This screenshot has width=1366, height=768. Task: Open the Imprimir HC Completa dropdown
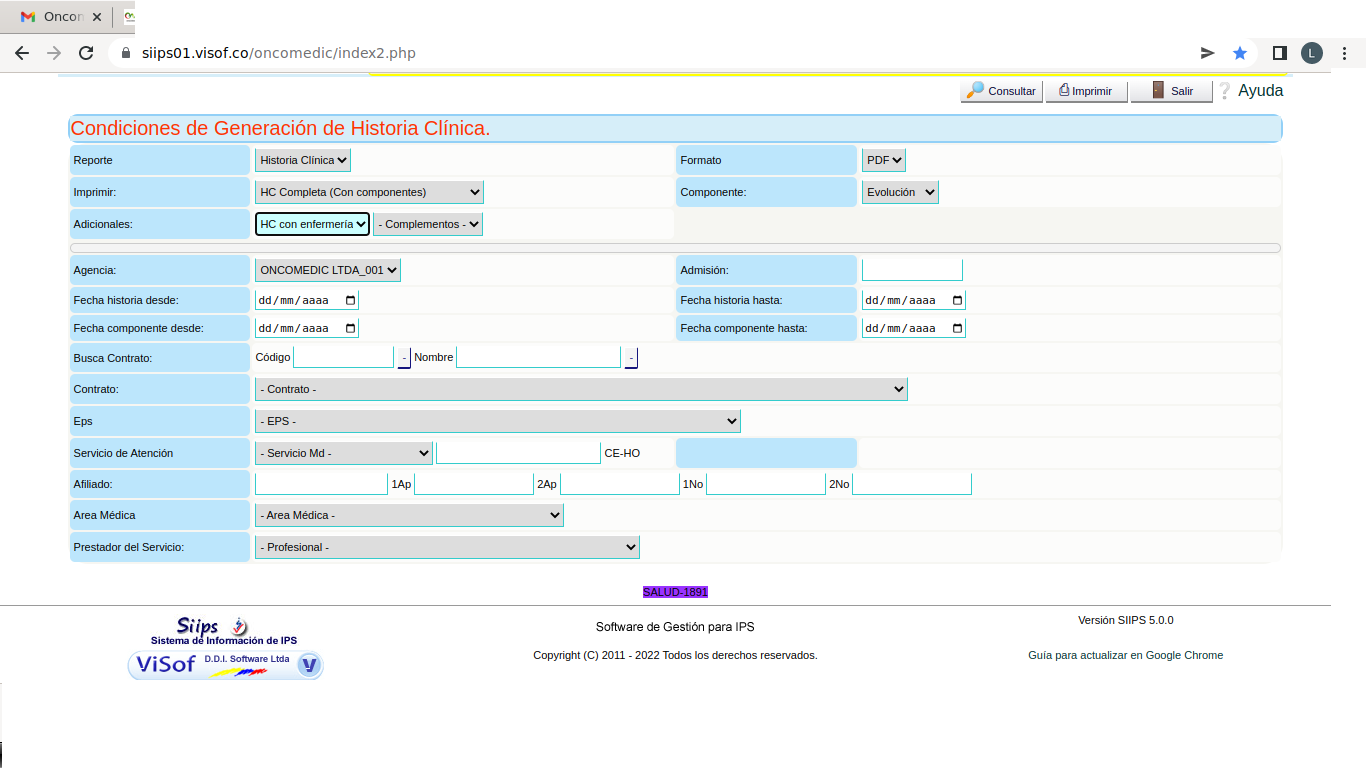(369, 192)
